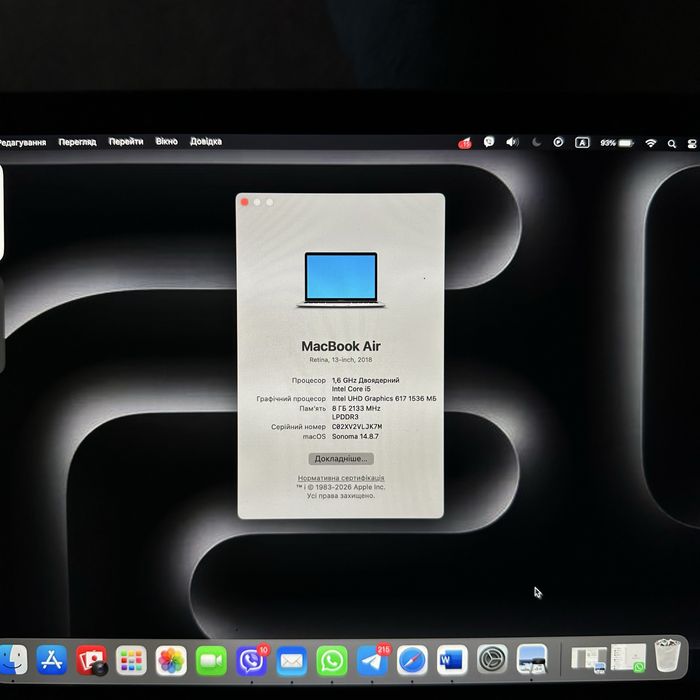
Task: Launch WhatsApp from the Dock
Action: click(x=332, y=660)
